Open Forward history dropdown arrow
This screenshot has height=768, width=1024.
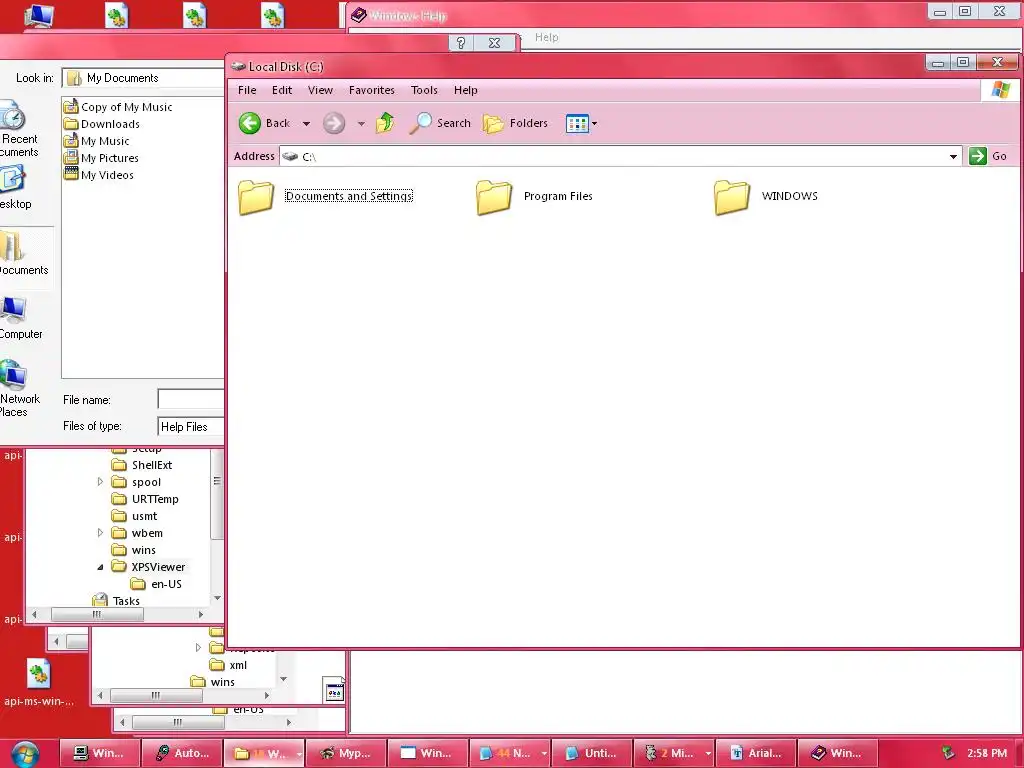click(x=360, y=123)
